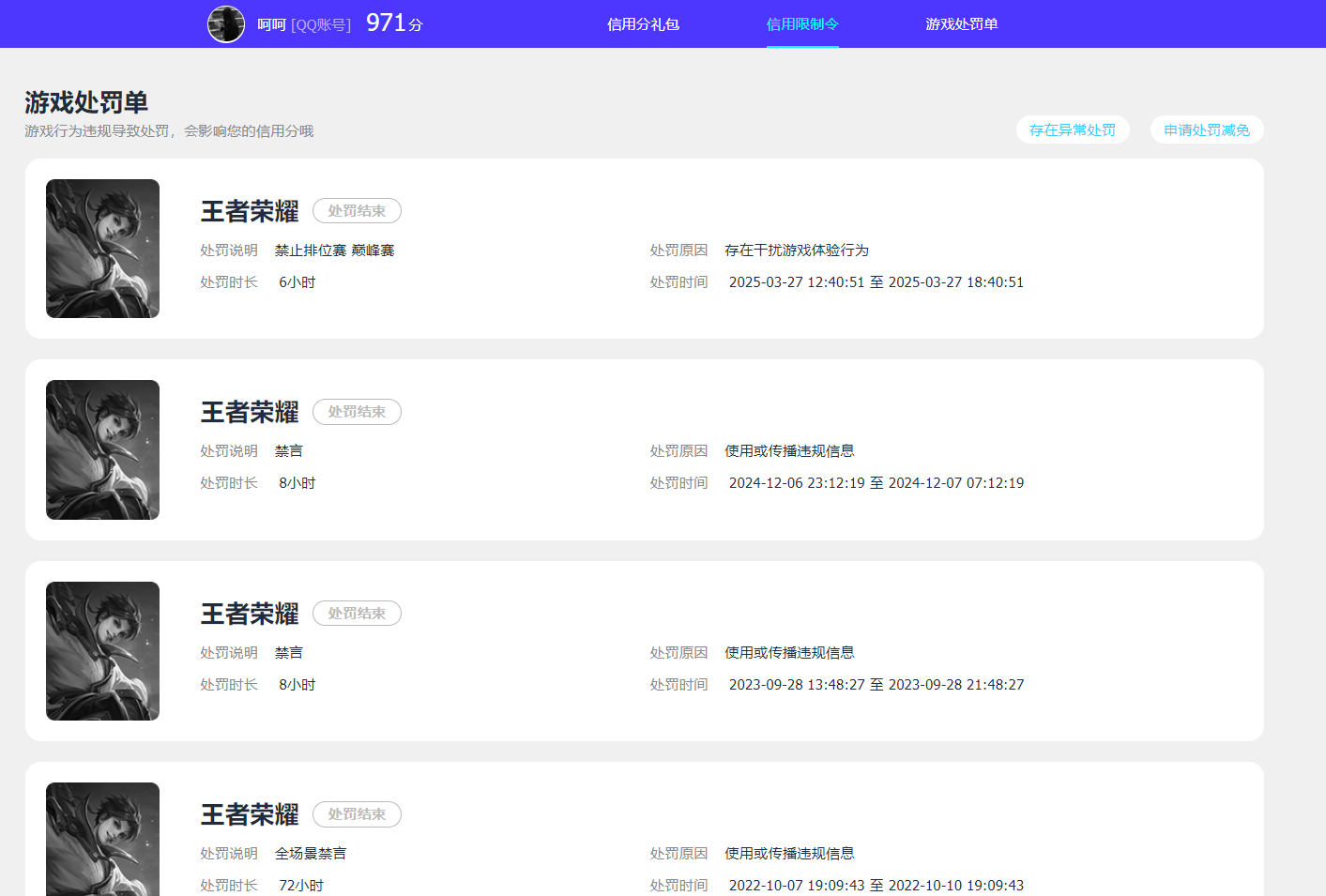The width and height of the screenshot is (1326, 896).
Task: Open the 信用限制令 section
Action: [x=802, y=23]
